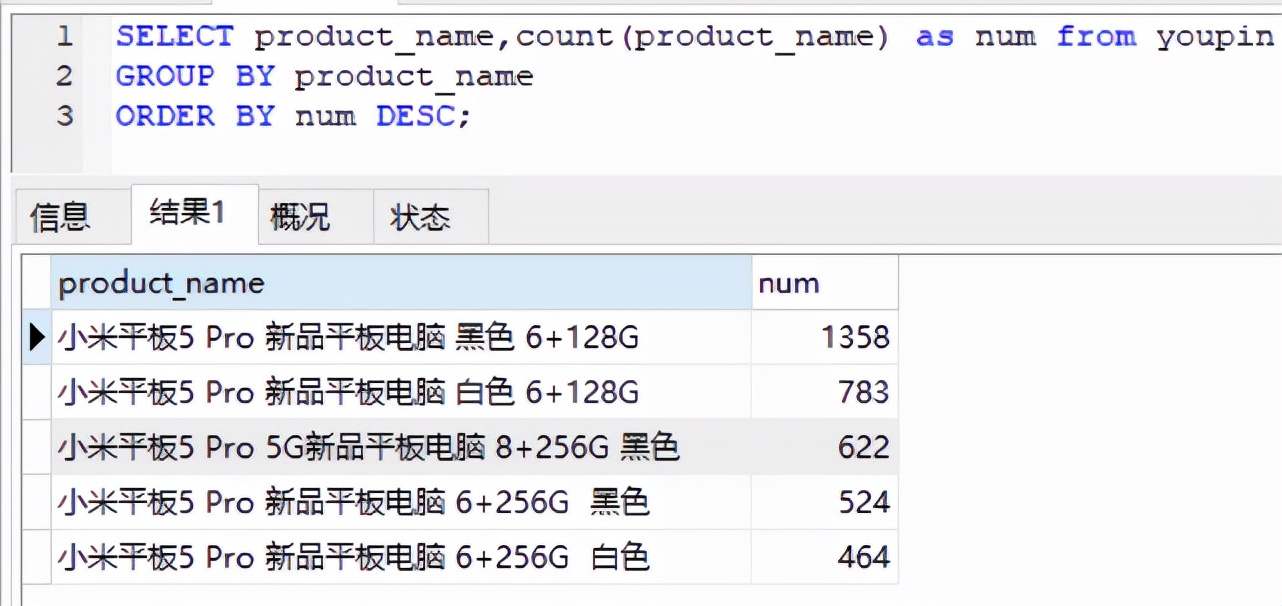
Task: Place cursor on 'GROUP BY product_name' line
Action: pyautogui.click(x=325, y=77)
